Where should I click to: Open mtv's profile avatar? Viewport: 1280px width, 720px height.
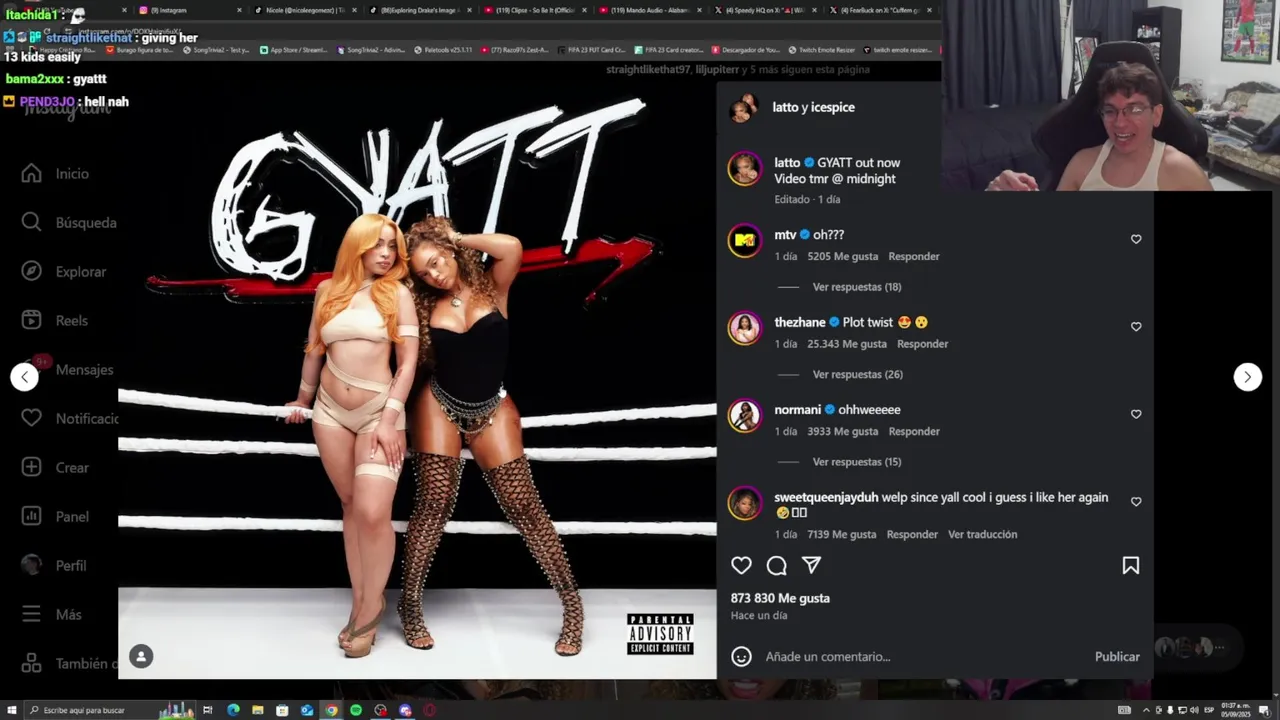[x=744, y=240]
